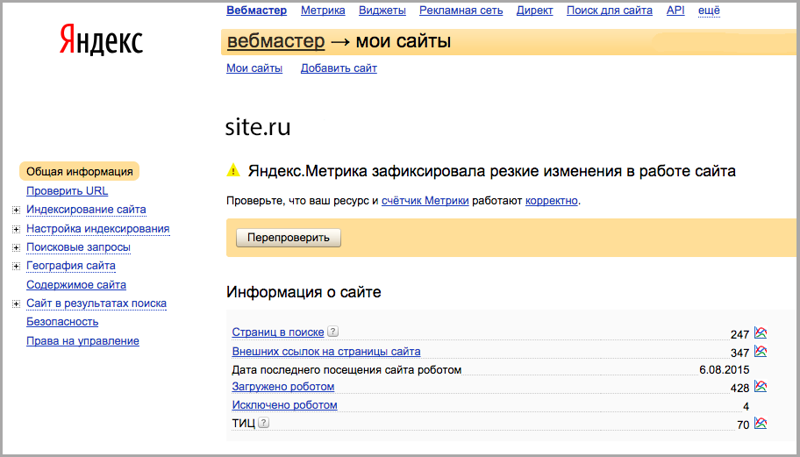The image size is (800, 457).
Task: Open the ещё dropdown in top navigation
Action: point(709,10)
